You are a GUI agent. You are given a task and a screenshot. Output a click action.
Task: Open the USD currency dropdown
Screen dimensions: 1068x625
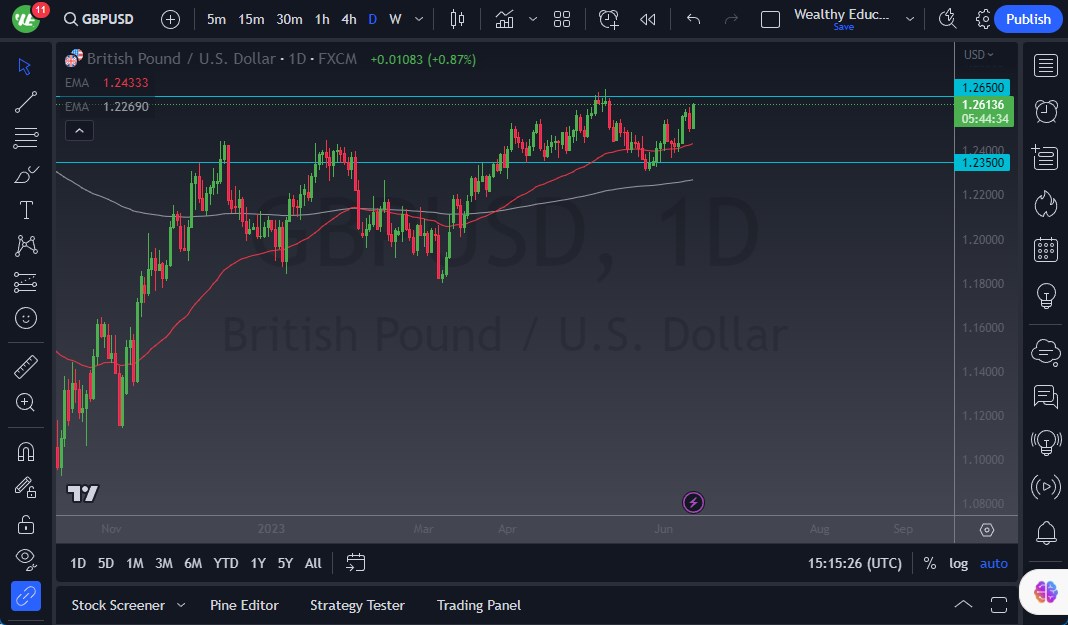click(978, 54)
